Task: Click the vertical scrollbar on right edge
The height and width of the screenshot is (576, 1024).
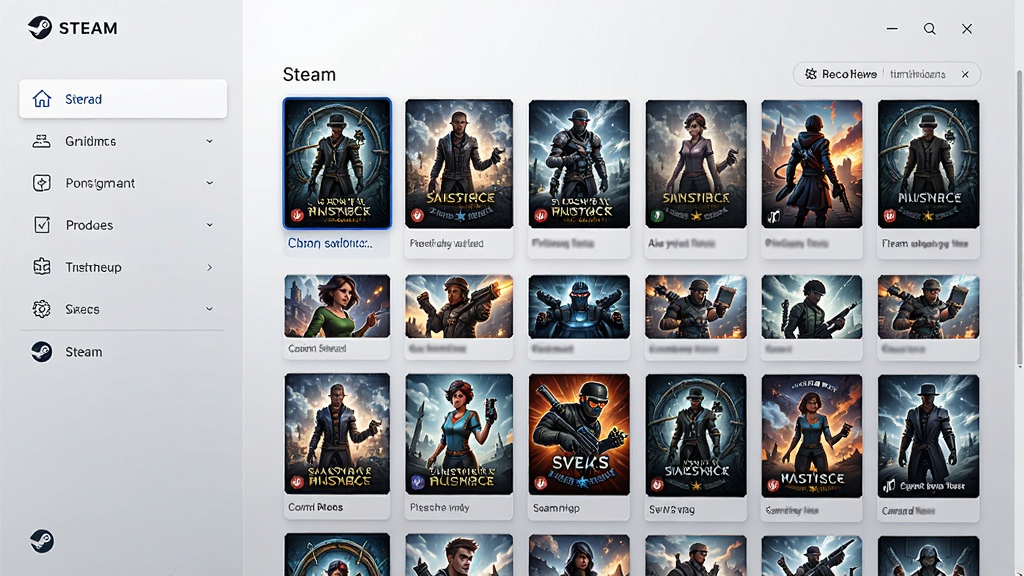Action: [1019, 216]
